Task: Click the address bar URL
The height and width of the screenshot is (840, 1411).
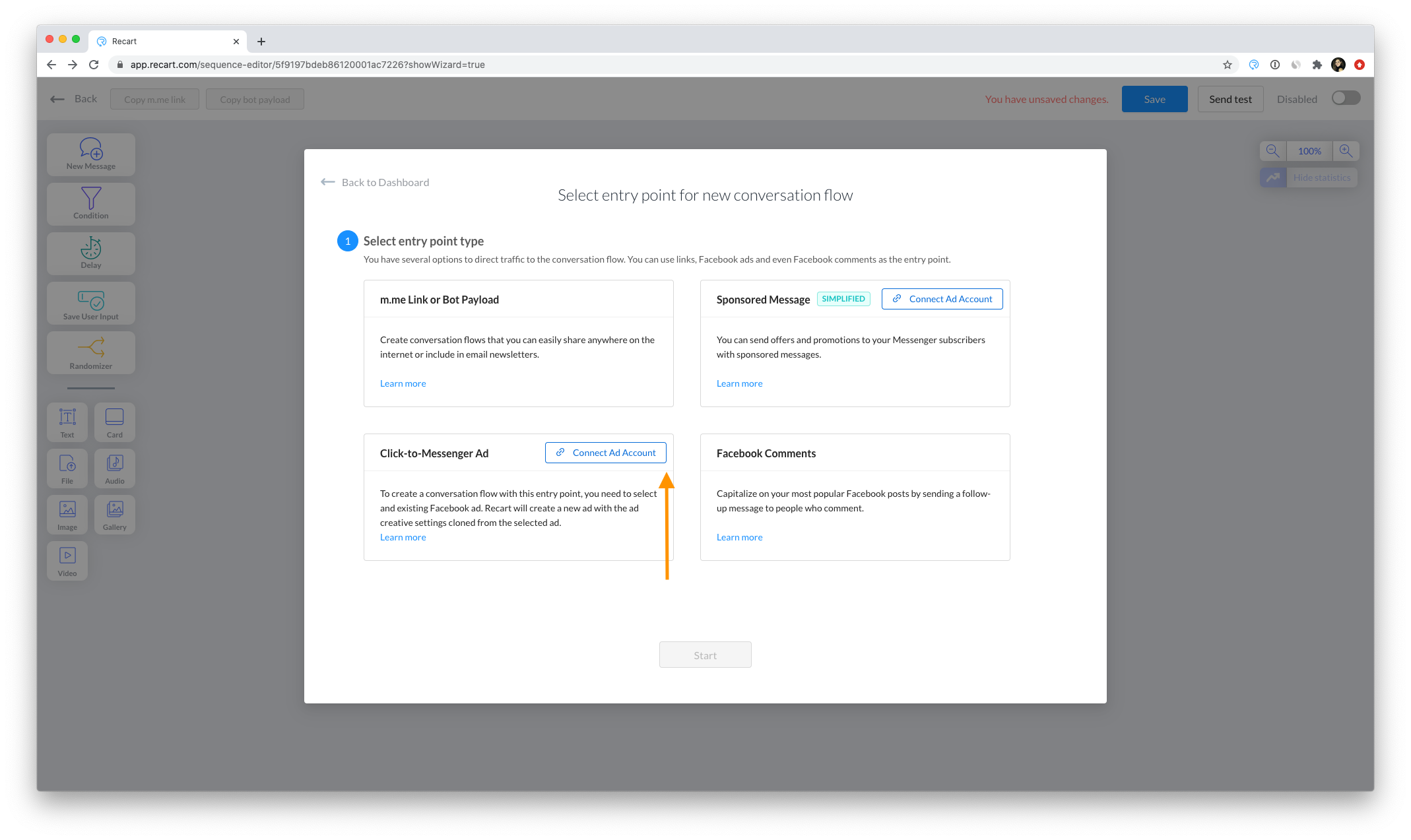Action: [308, 65]
